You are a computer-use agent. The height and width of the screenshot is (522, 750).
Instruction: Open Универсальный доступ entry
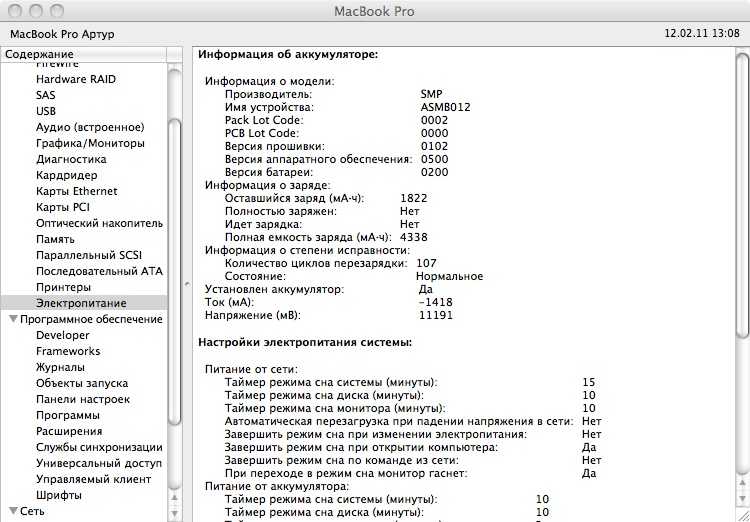tap(99, 463)
